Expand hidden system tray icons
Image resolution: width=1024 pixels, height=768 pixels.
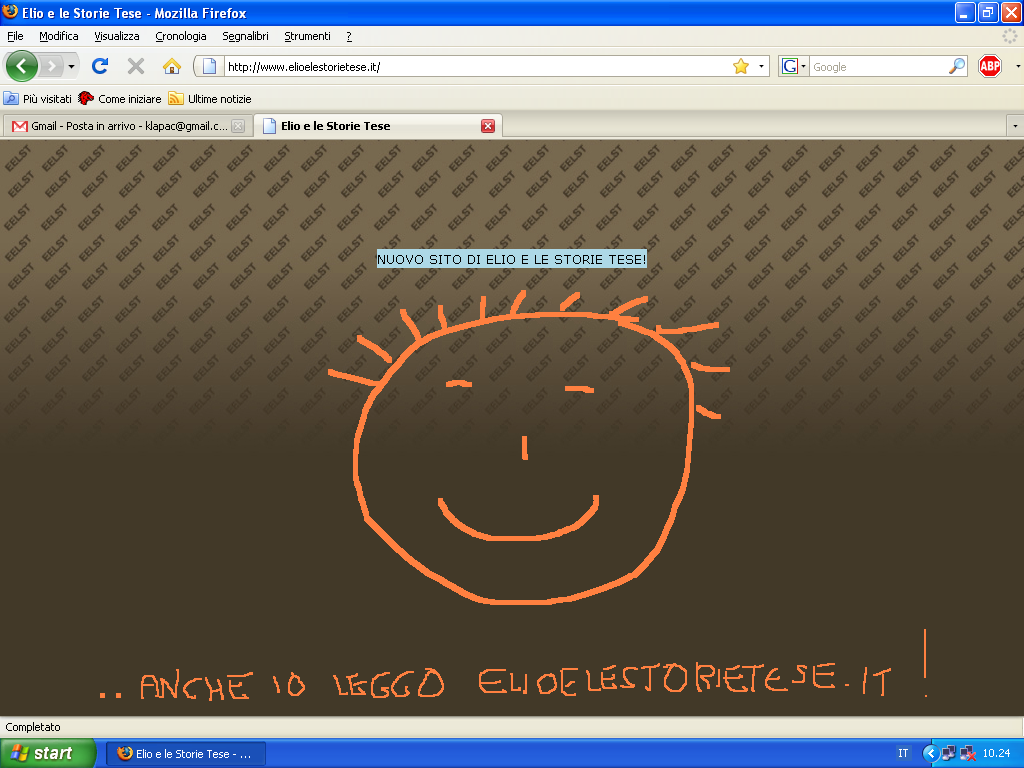coord(930,754)
